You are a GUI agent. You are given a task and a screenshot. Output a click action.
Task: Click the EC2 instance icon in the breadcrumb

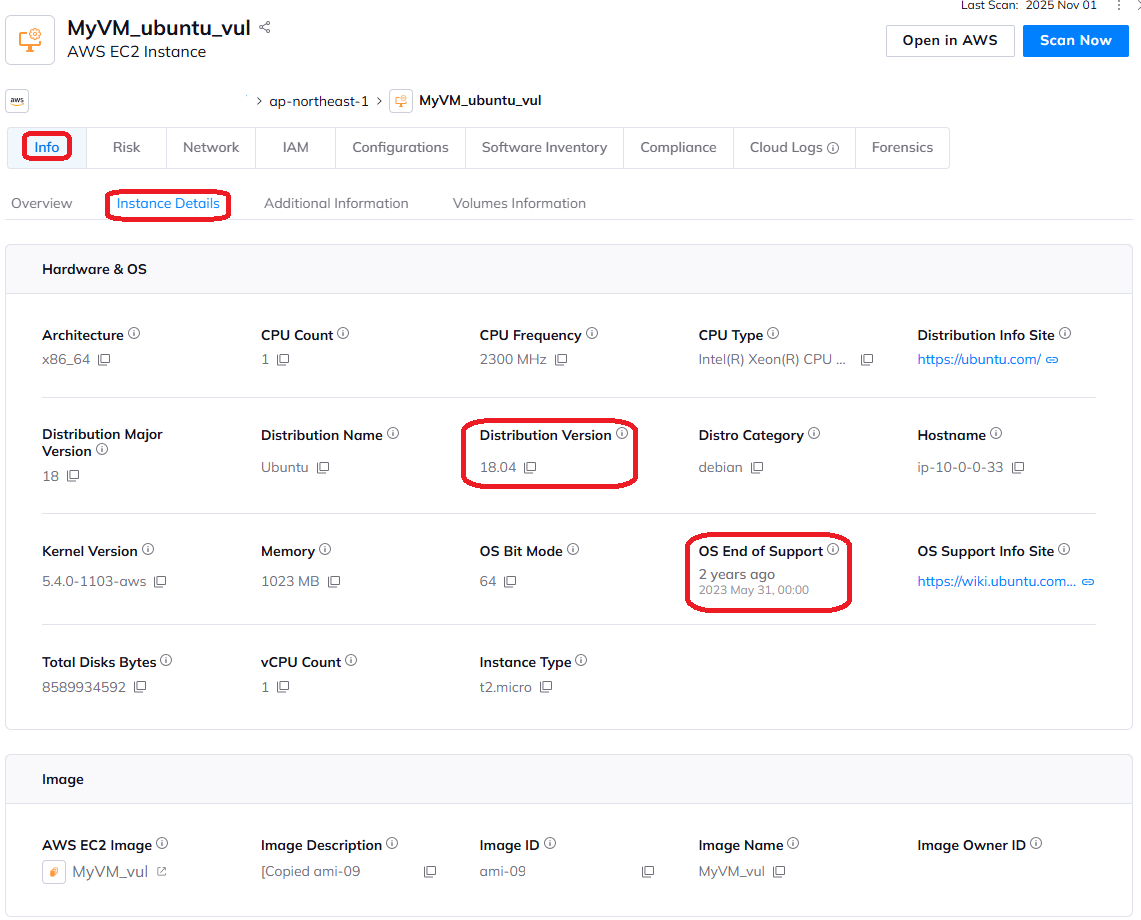[x=401, y=100]
